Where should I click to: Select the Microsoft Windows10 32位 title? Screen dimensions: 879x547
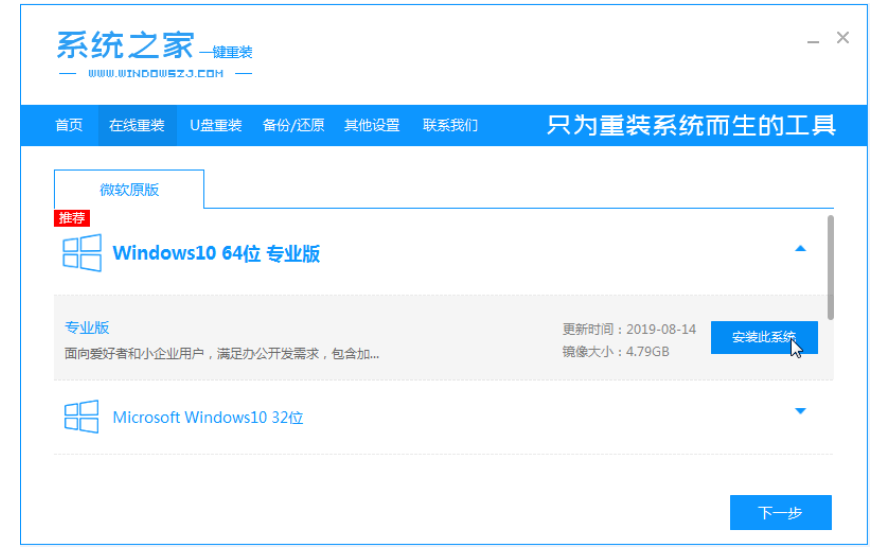[x=207, y=417]
